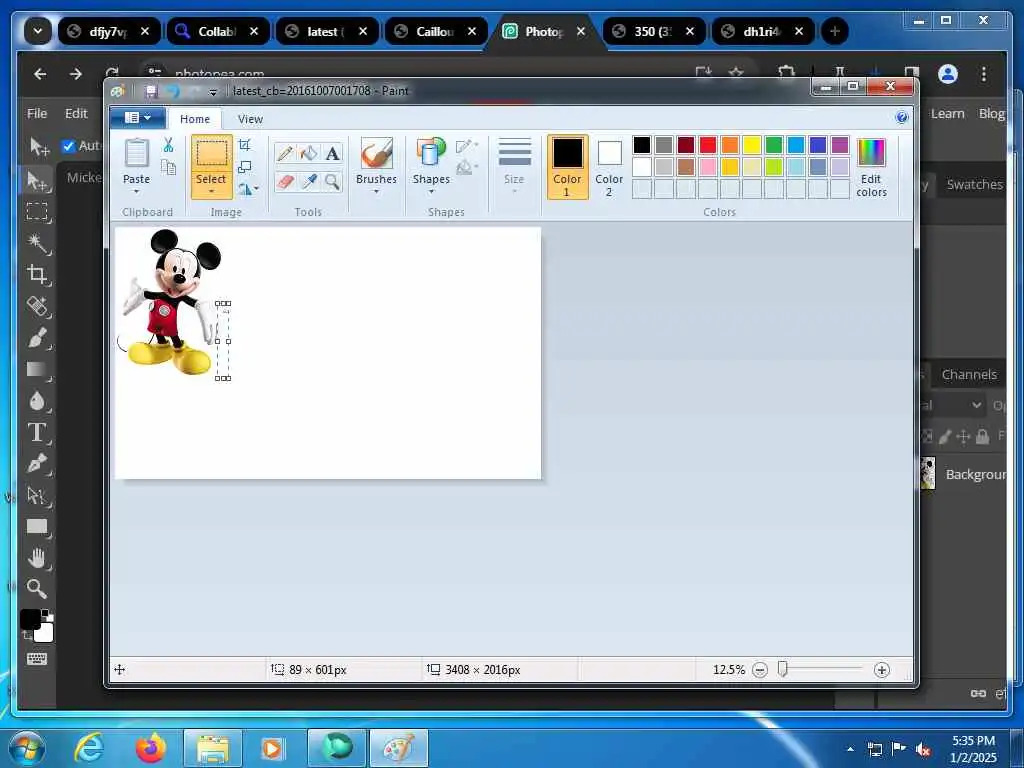Click the Paint Help question mark icon
This screenshot has height=768, width=1024.
pos(902,118)
